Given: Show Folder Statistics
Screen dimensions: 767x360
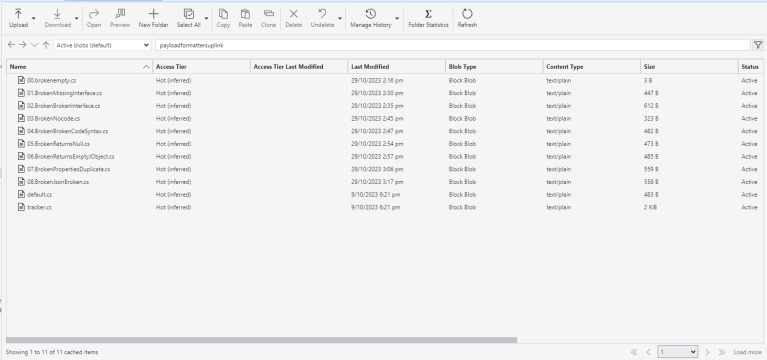Looking at the screenshot, I should click(429, 18).
